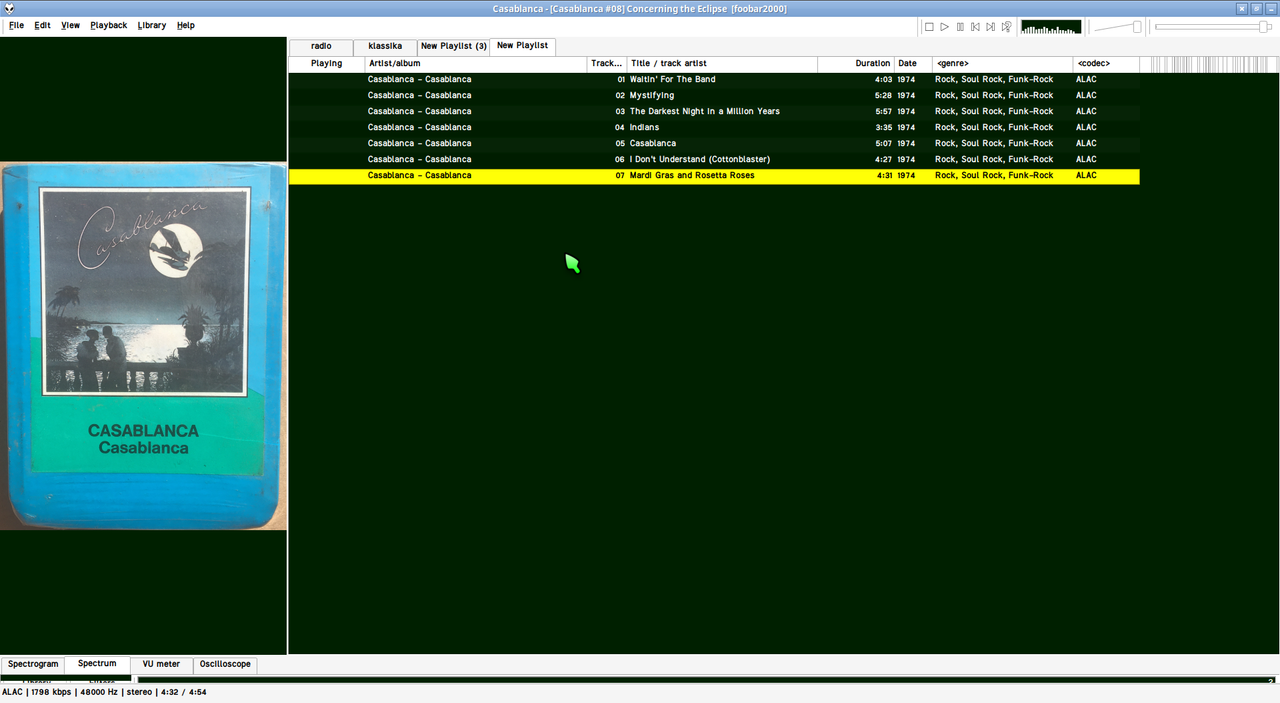Click duration 5:57 in the playlist

[883, 112]
